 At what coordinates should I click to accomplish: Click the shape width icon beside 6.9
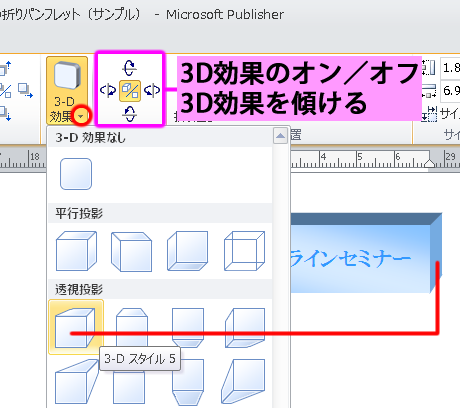pyautogui.click(x=429, y=91)
